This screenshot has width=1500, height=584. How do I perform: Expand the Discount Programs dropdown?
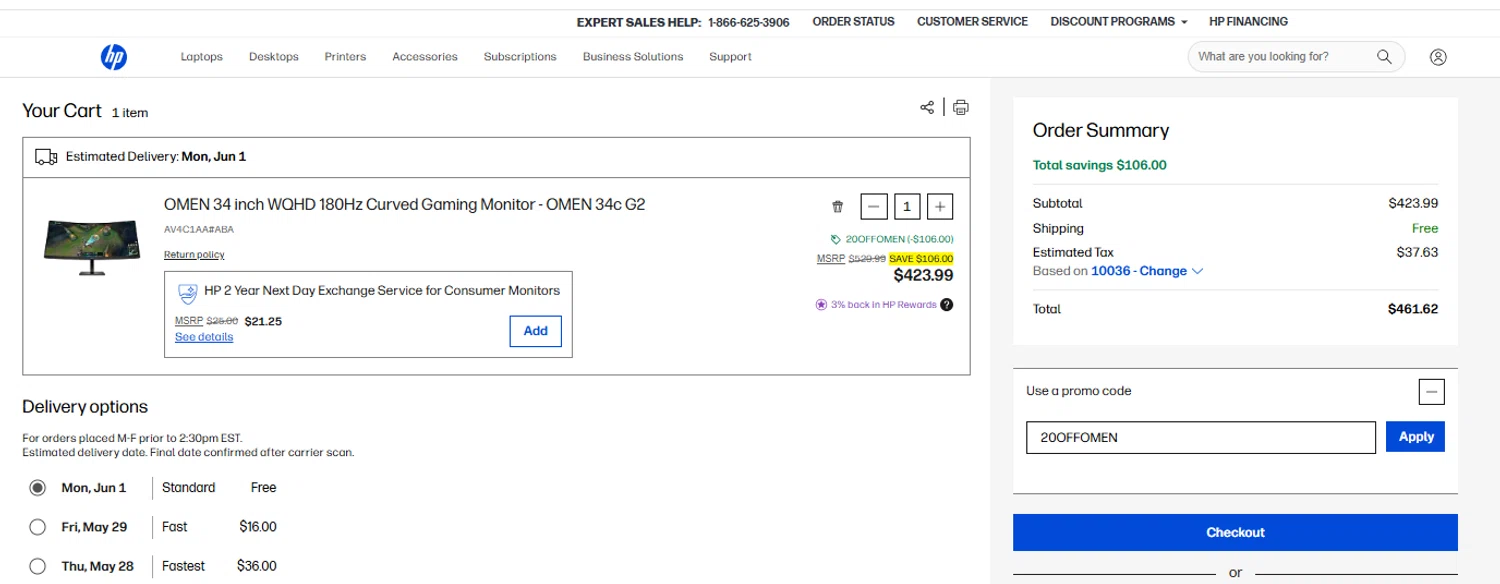[1119, 21]
